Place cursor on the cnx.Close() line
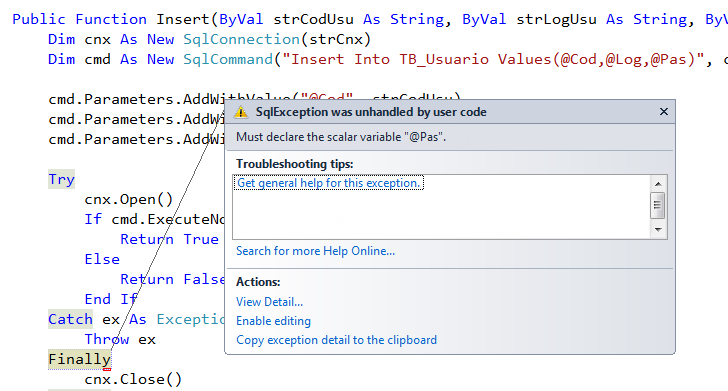The width and height of the screenshot is (728, 391). pyautogui.click(x=133, y=379)
